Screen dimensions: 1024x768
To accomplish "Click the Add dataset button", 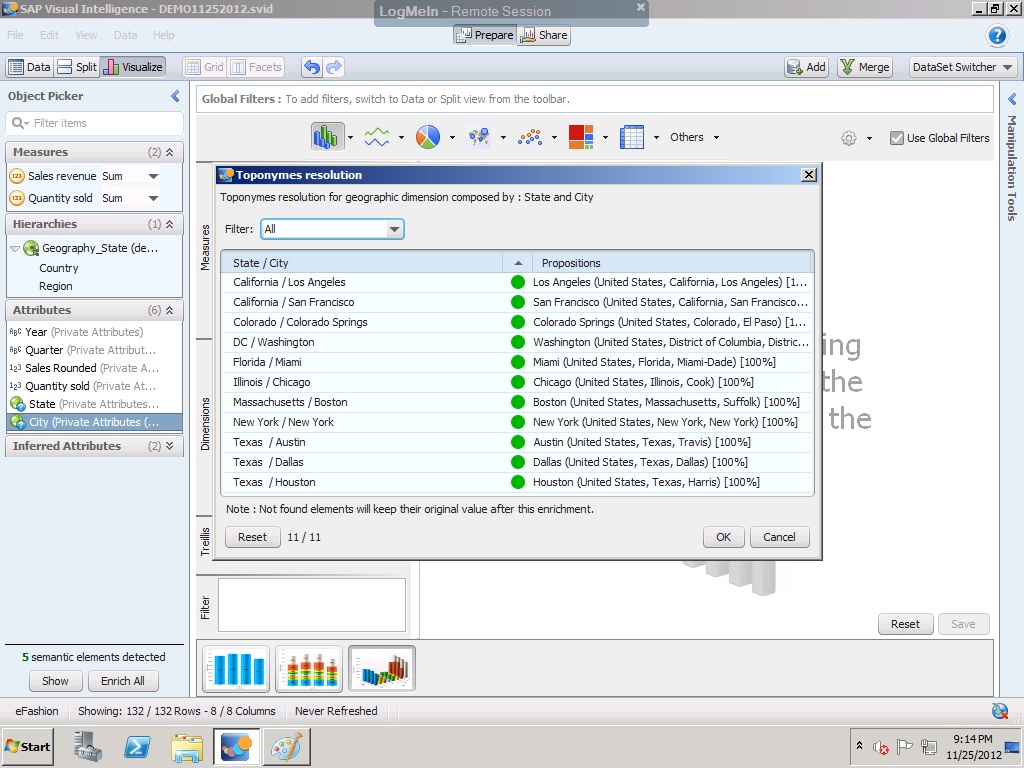I will tap(807, 67).
